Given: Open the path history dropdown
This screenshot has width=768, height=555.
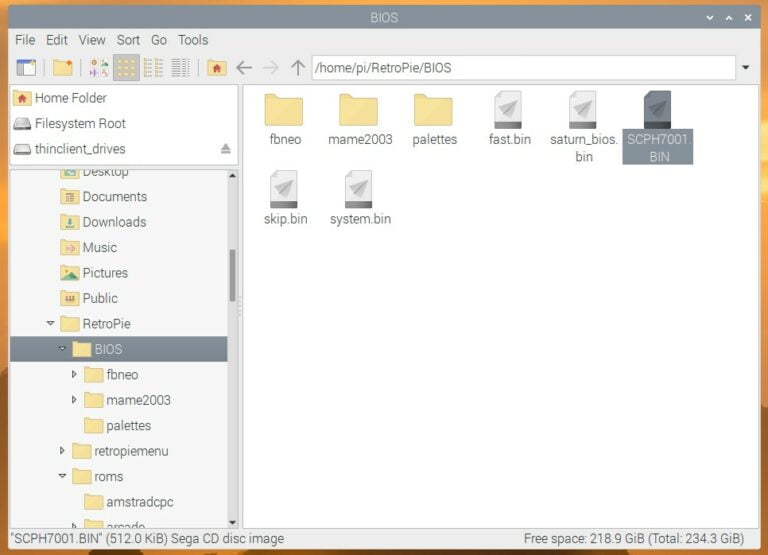Looking at the screenshot, I should 746,68.
